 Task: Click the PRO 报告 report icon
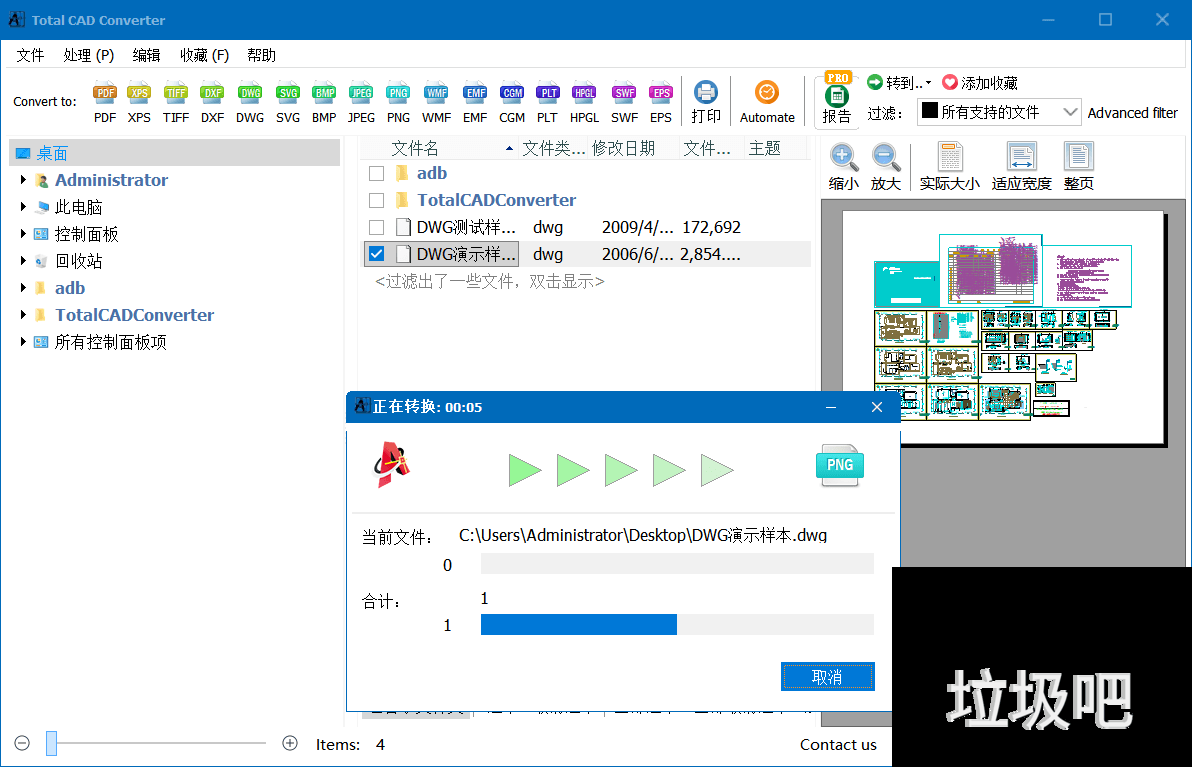837,100
